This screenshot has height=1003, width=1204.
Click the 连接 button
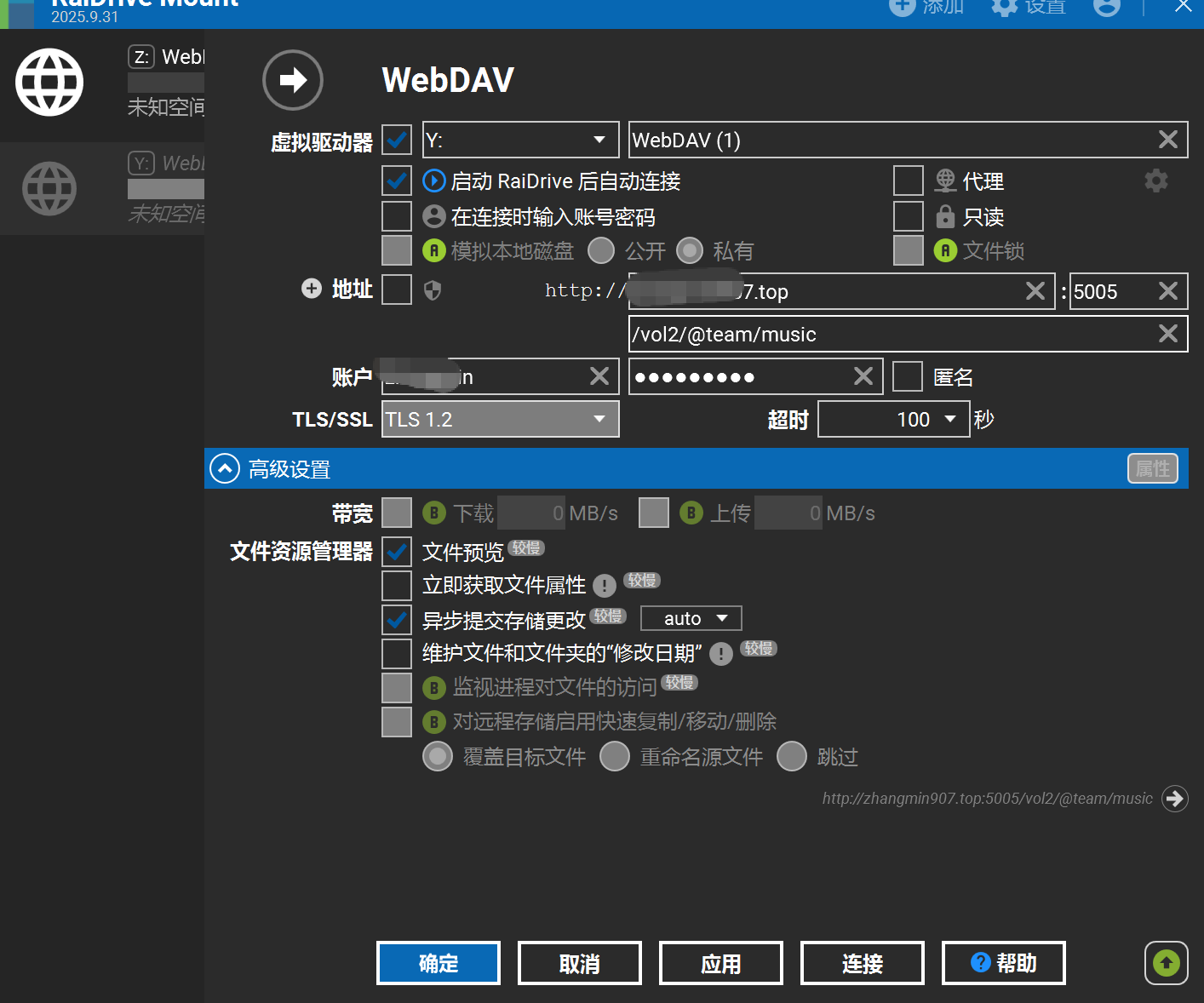click(863, 963)
